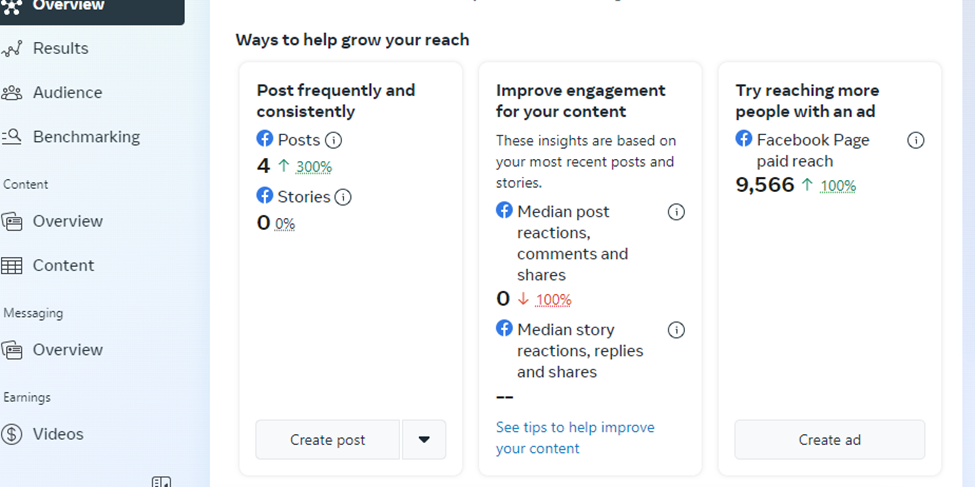This screenshot has width=975, height=487.
Task: Click the 300% posts change value
Action: tap(314, 167)
